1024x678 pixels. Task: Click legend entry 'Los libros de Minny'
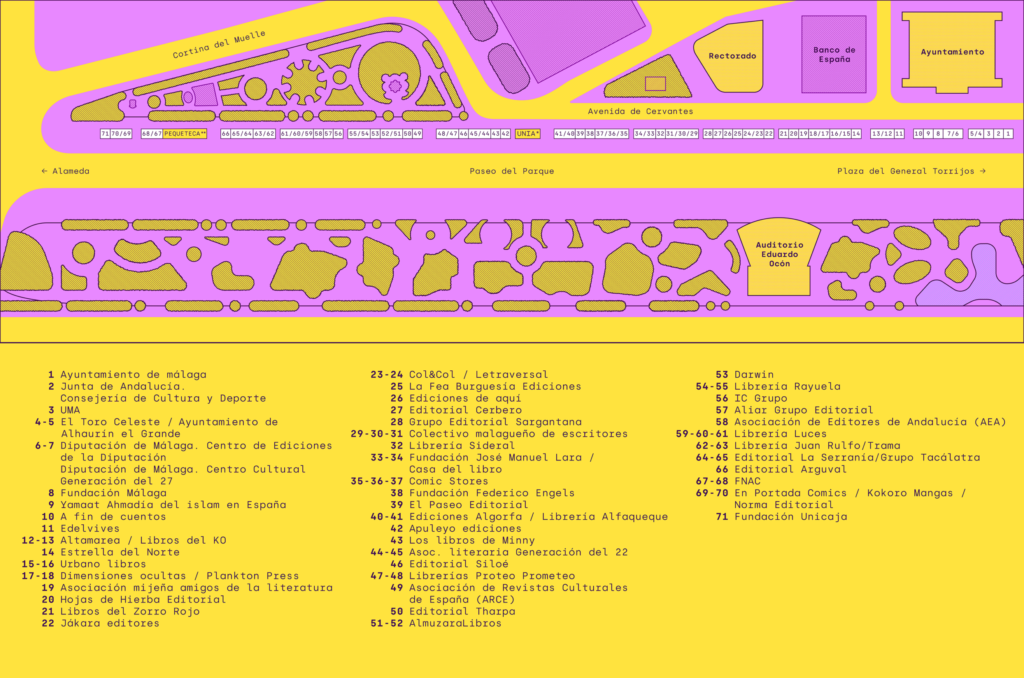[x=472, y=540]
